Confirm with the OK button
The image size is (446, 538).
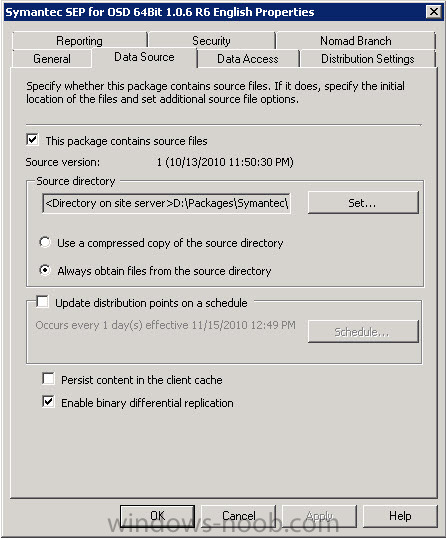[x=157, y=516]
